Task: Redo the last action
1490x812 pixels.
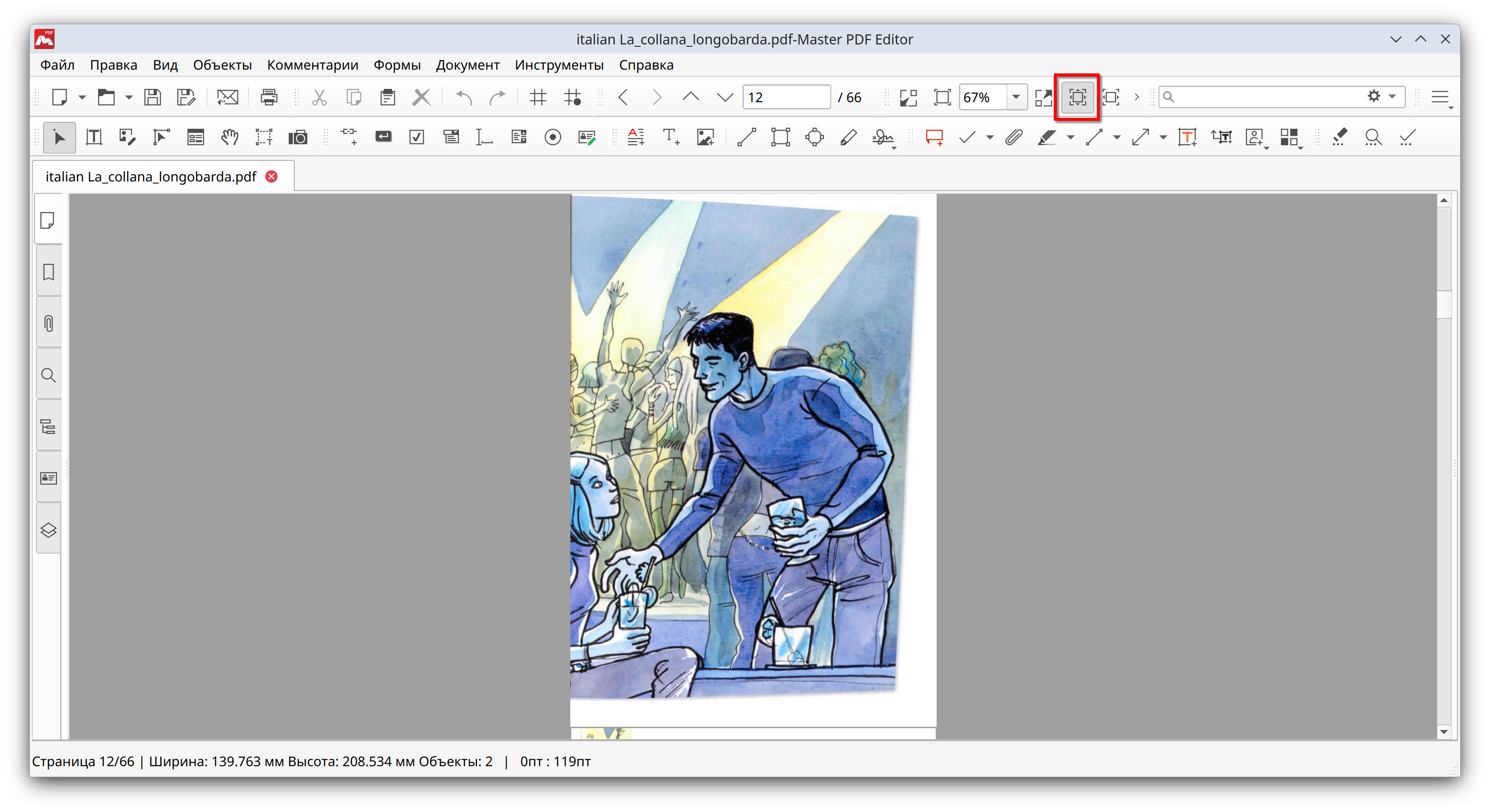Action: [497, 97]
